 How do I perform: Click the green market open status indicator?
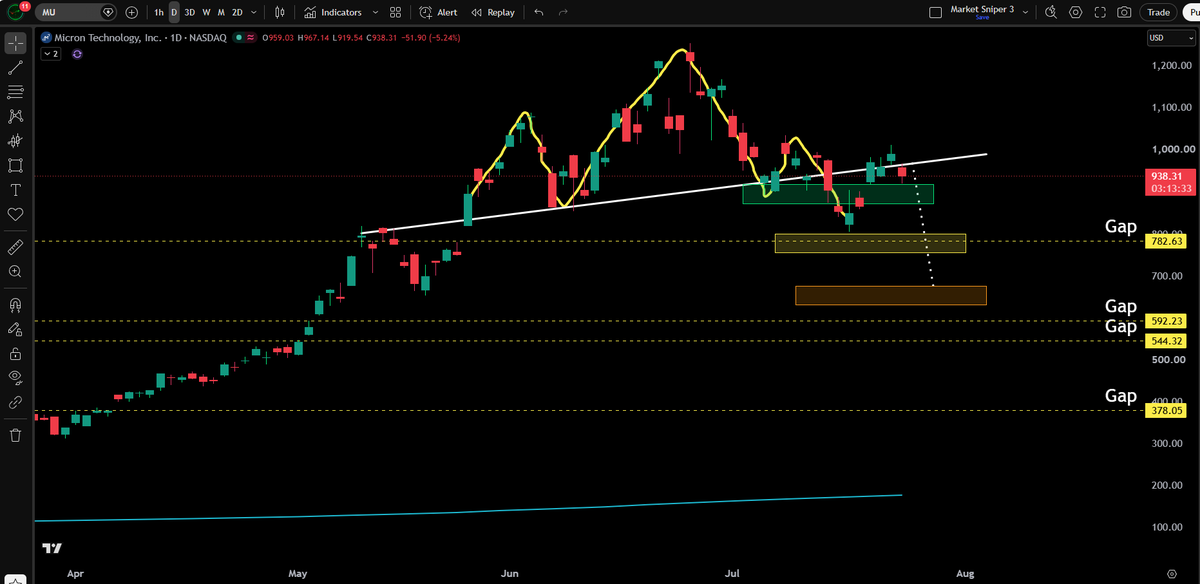tap(237, 38)
